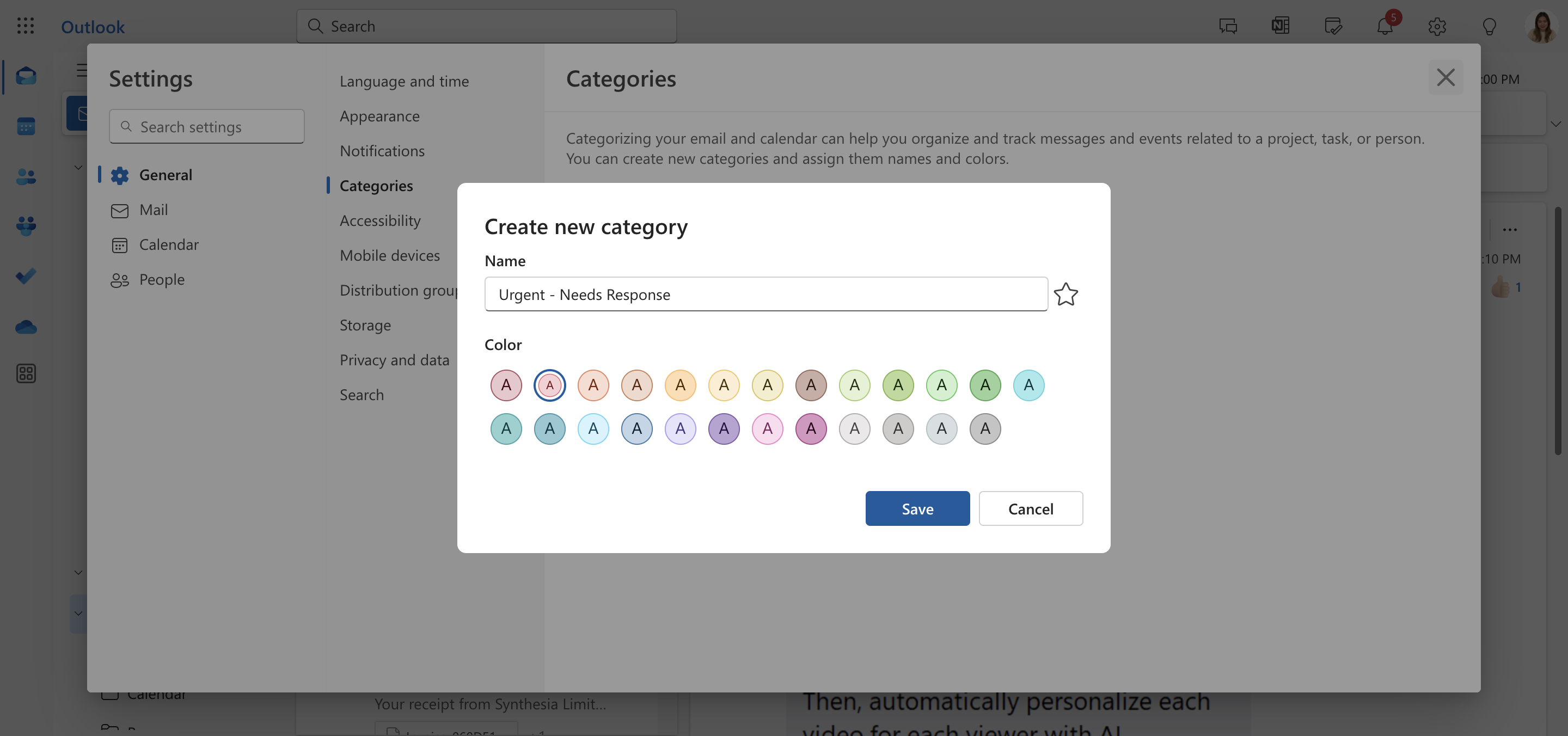The image size is (1568, 736).
Task: Click the settings gear in top bar
Action: 1437,26
